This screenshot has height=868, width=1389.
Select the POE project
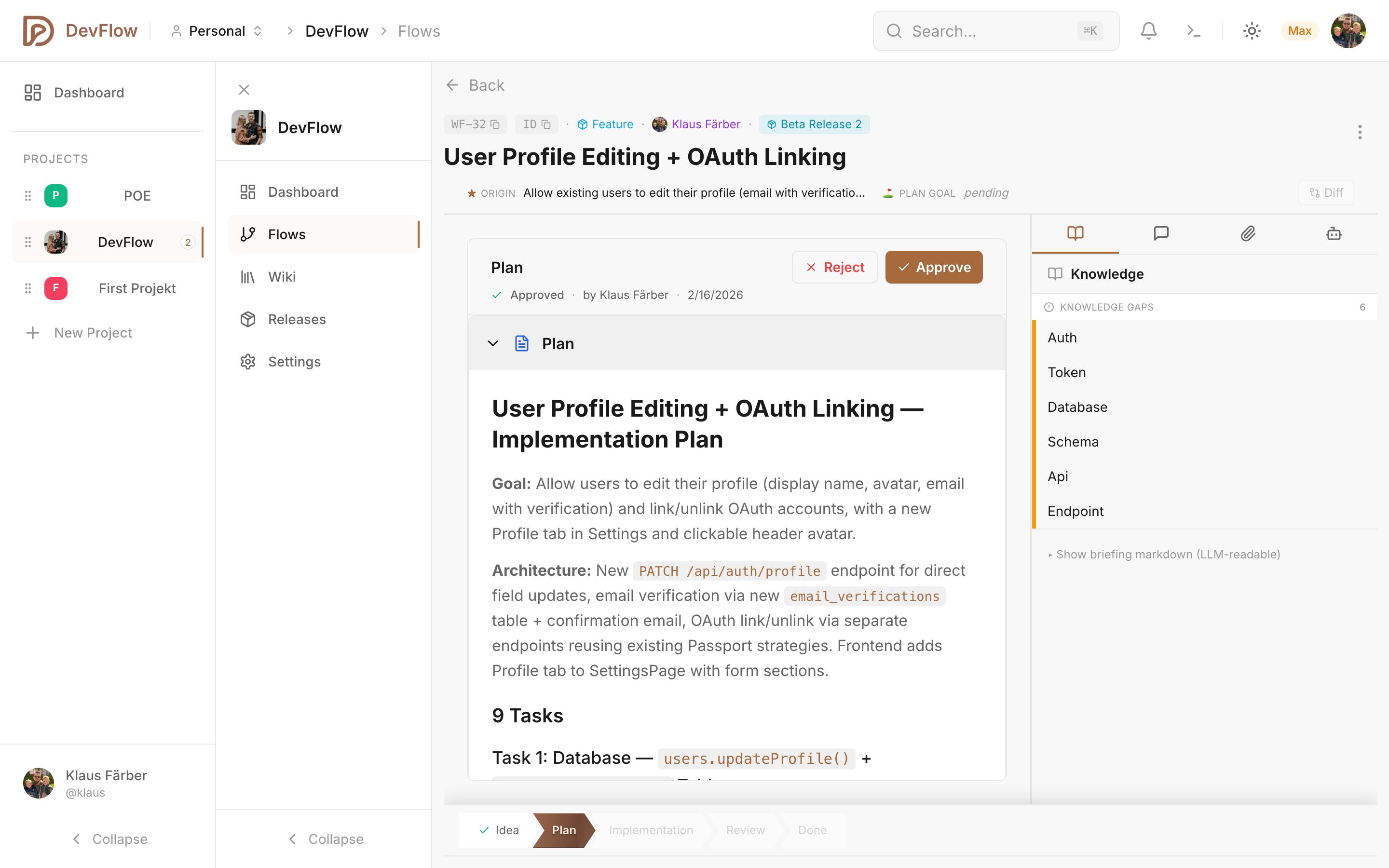(x=108, y=196)
